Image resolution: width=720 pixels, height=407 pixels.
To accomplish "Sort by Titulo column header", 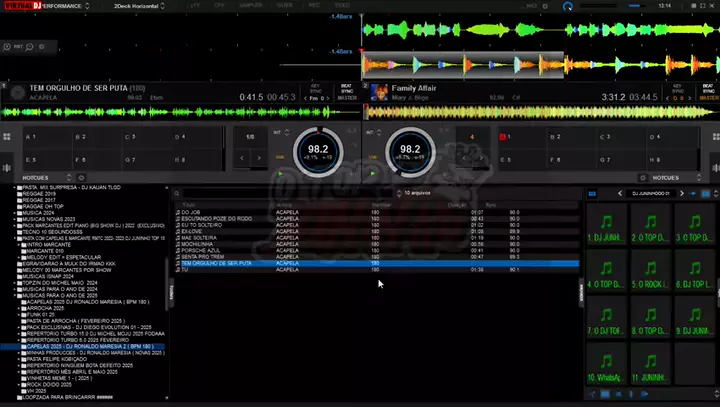I will click(x=189, y=205).
